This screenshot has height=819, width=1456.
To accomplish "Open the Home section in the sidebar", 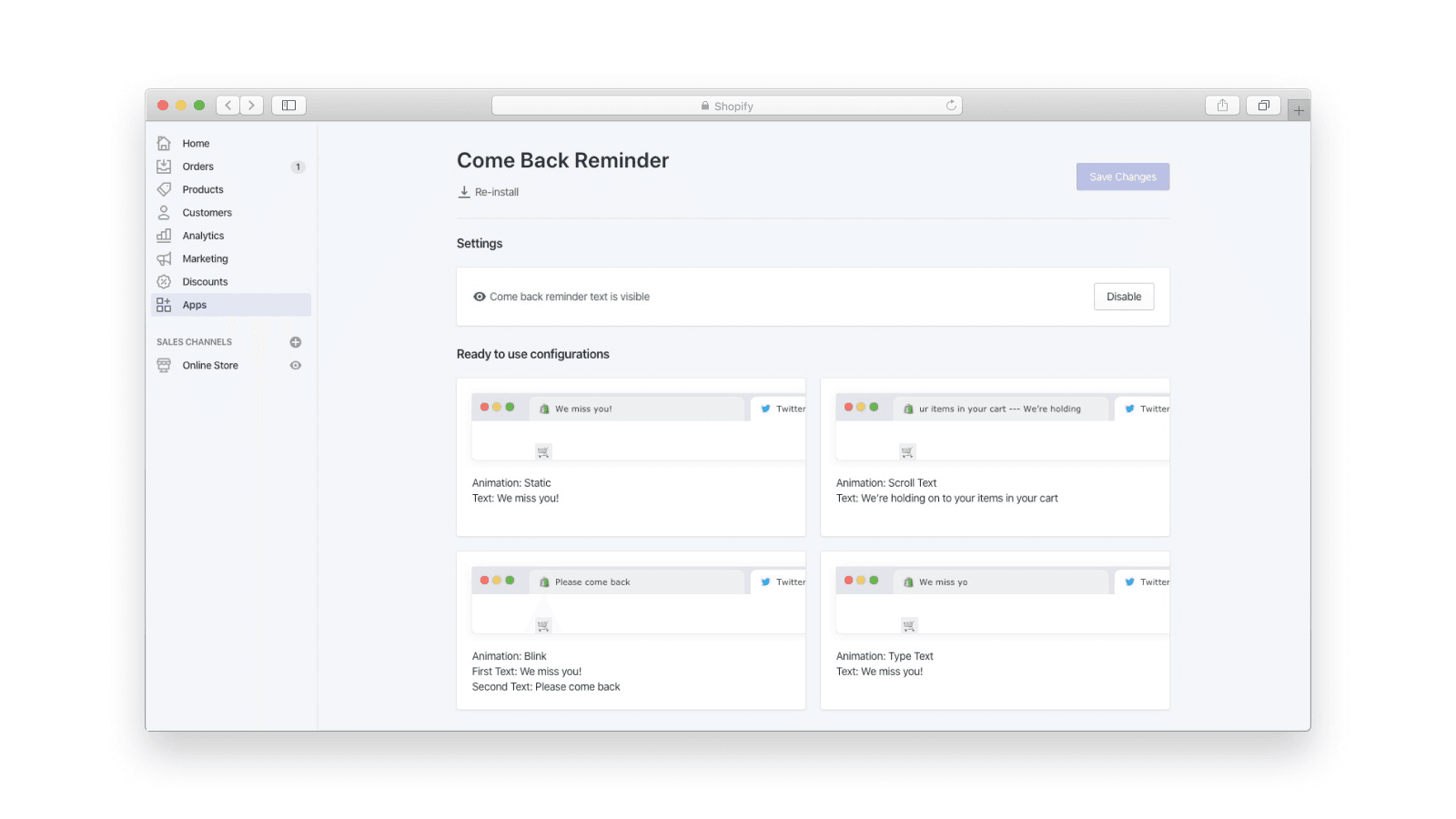I will tap(195, 143).
